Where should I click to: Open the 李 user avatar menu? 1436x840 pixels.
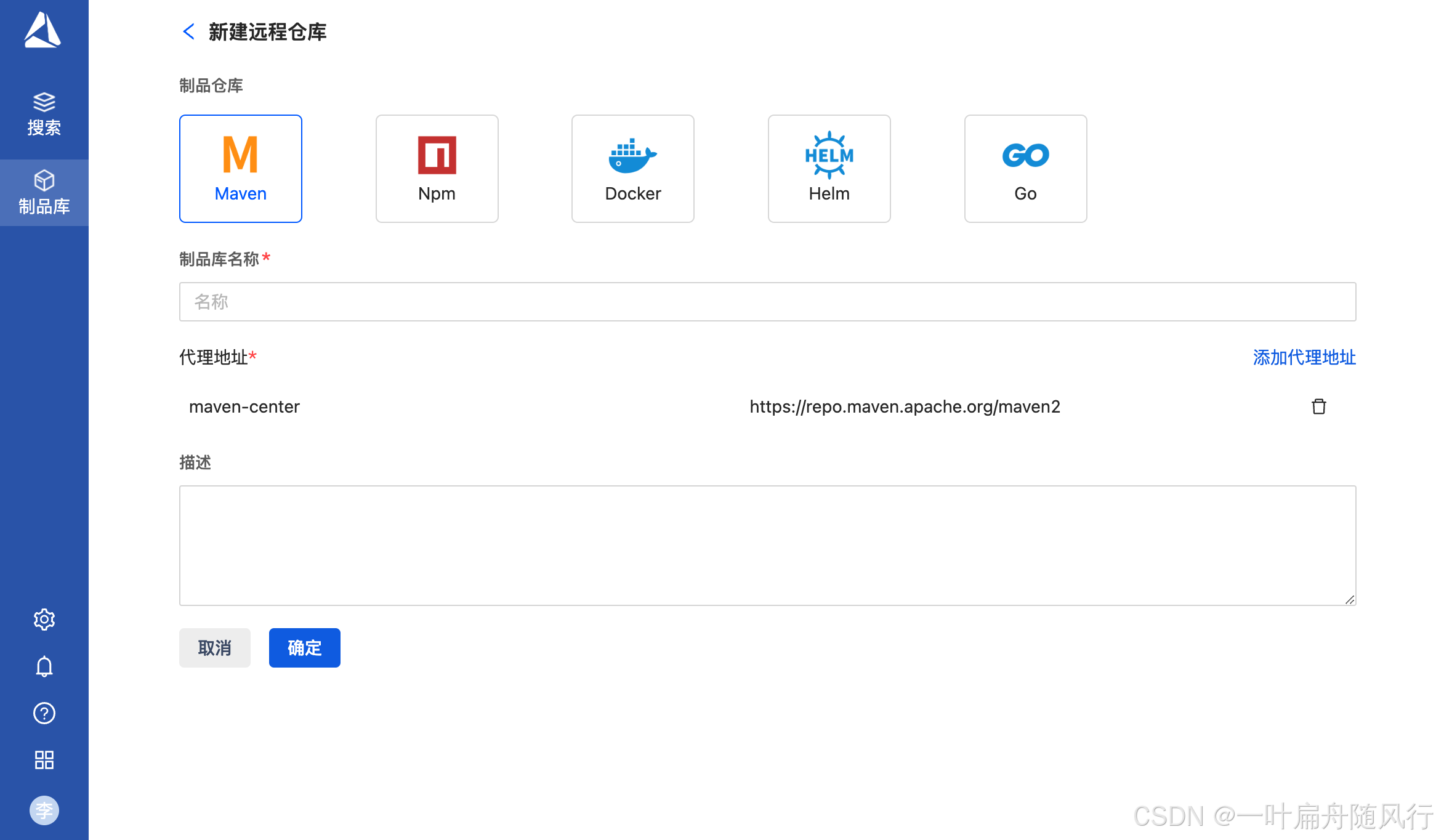[44, 810]
